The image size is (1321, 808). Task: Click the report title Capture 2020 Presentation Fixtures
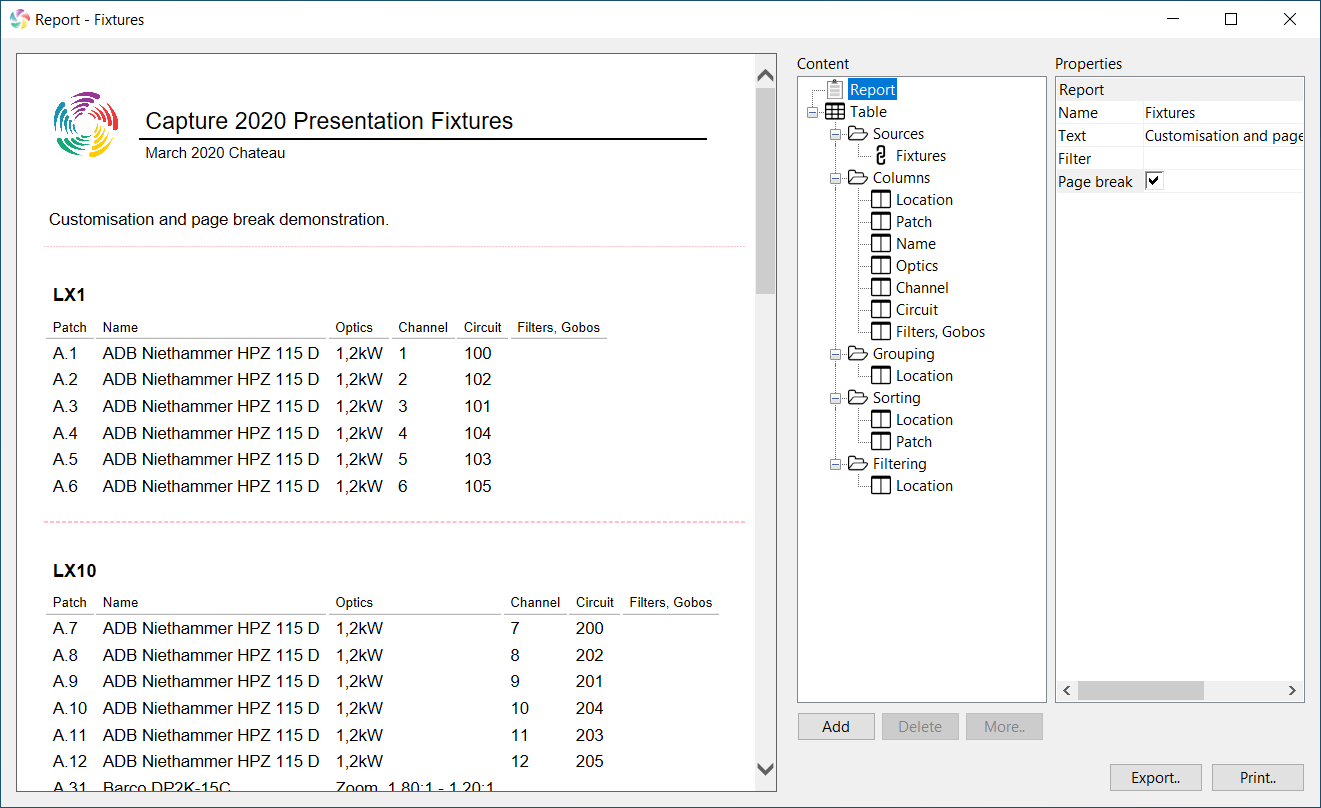pyautogui.click(x=329, y=121)
